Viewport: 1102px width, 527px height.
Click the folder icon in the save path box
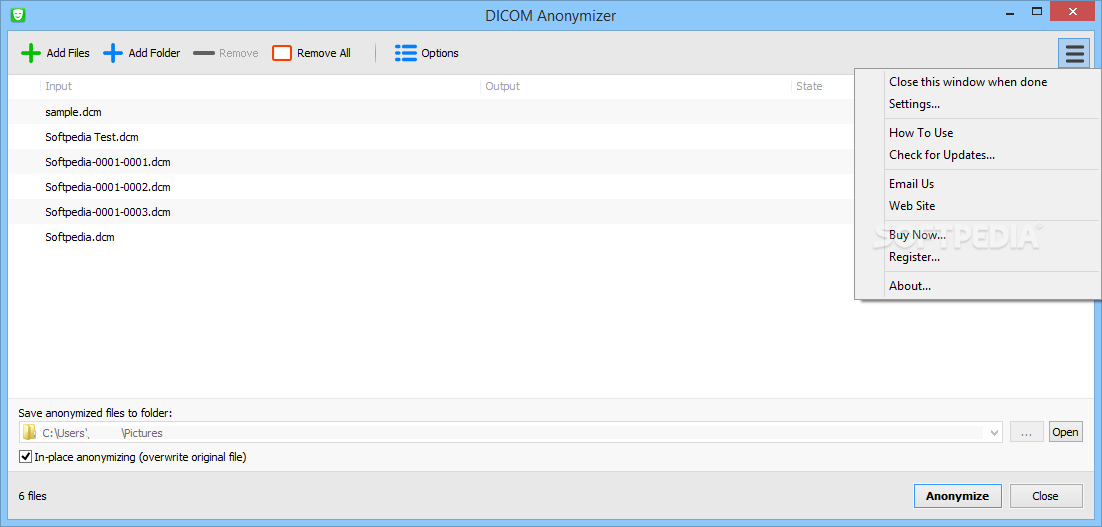pyautogui.click(x=29, y=432)
